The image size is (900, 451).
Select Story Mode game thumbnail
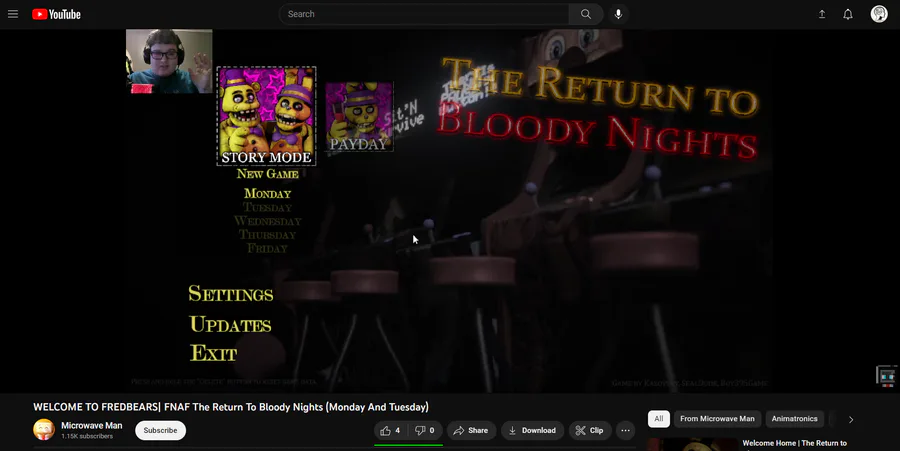266,116
